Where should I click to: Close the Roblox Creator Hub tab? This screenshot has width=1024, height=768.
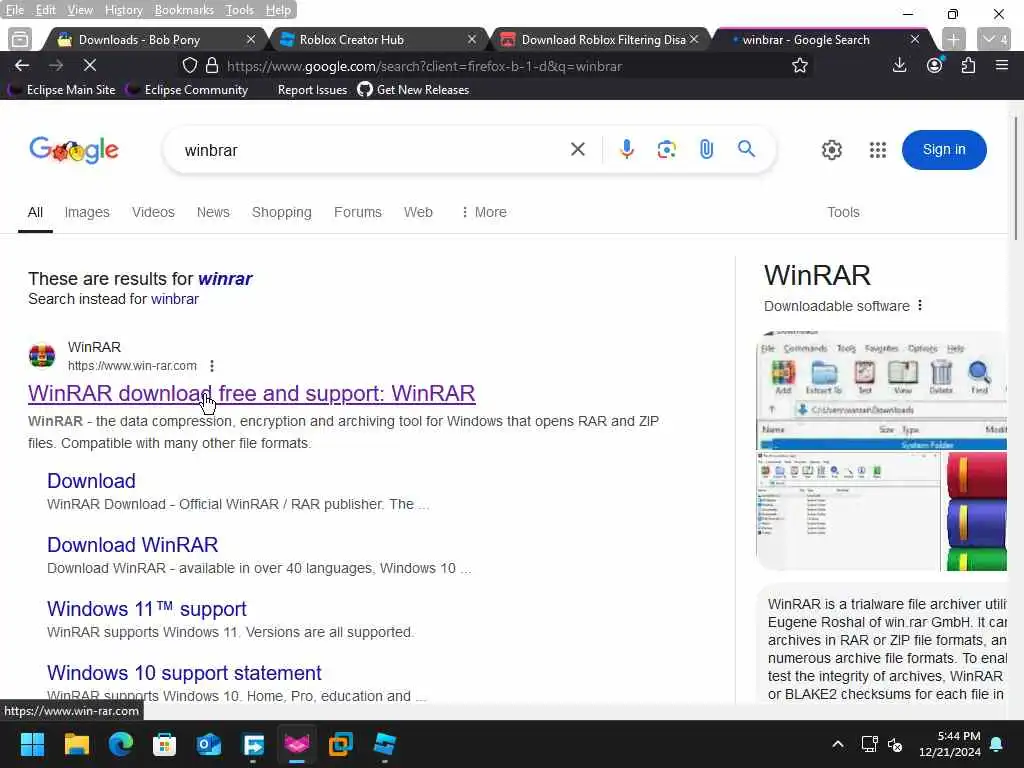(x=472, y=40)
